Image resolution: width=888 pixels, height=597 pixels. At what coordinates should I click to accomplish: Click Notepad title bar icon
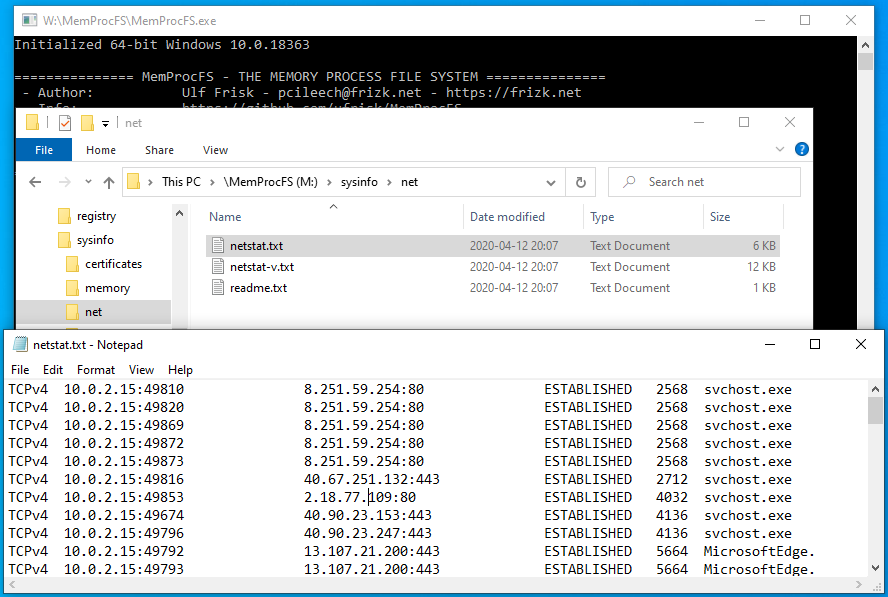click(x=20, y=344)
